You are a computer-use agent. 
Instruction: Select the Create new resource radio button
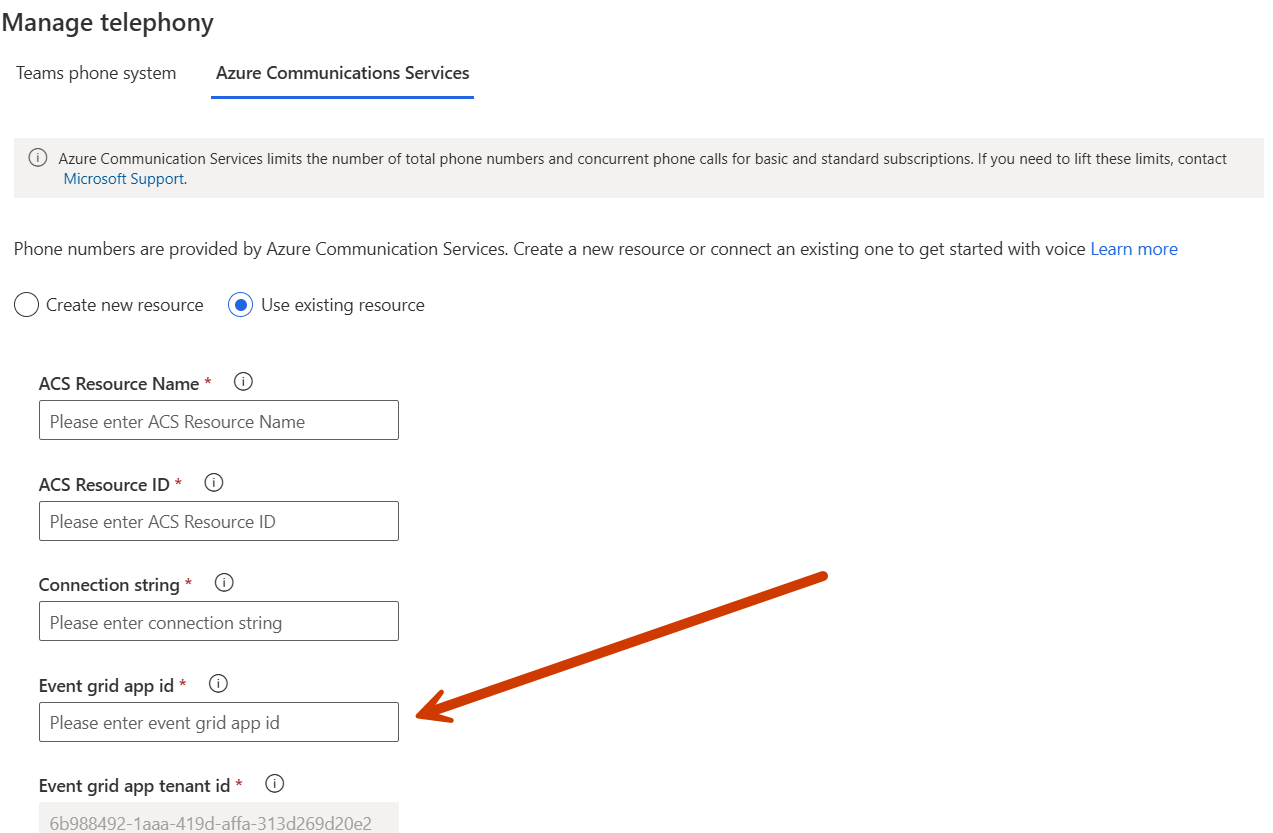tap(26, 305)
